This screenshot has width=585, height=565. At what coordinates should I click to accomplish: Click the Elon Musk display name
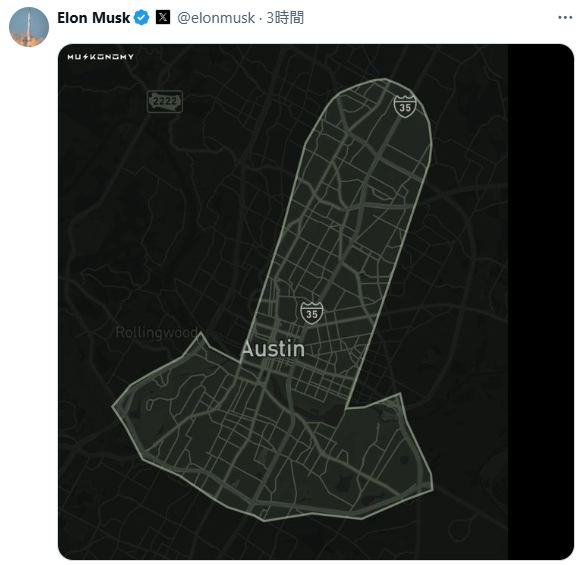click(x=93, y=18)
